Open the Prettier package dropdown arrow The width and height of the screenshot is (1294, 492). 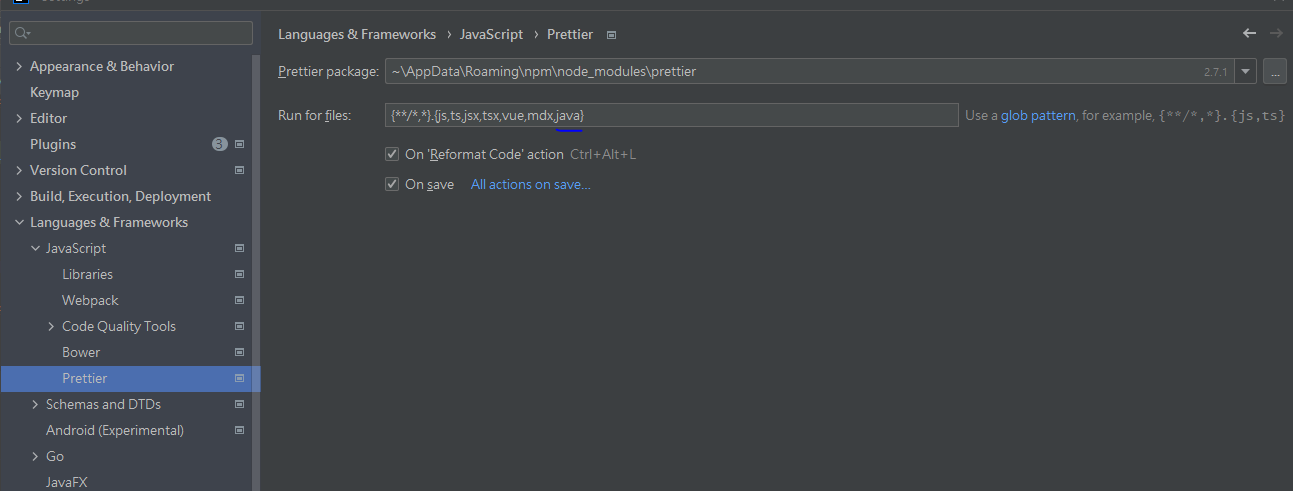pos(1245,72)
